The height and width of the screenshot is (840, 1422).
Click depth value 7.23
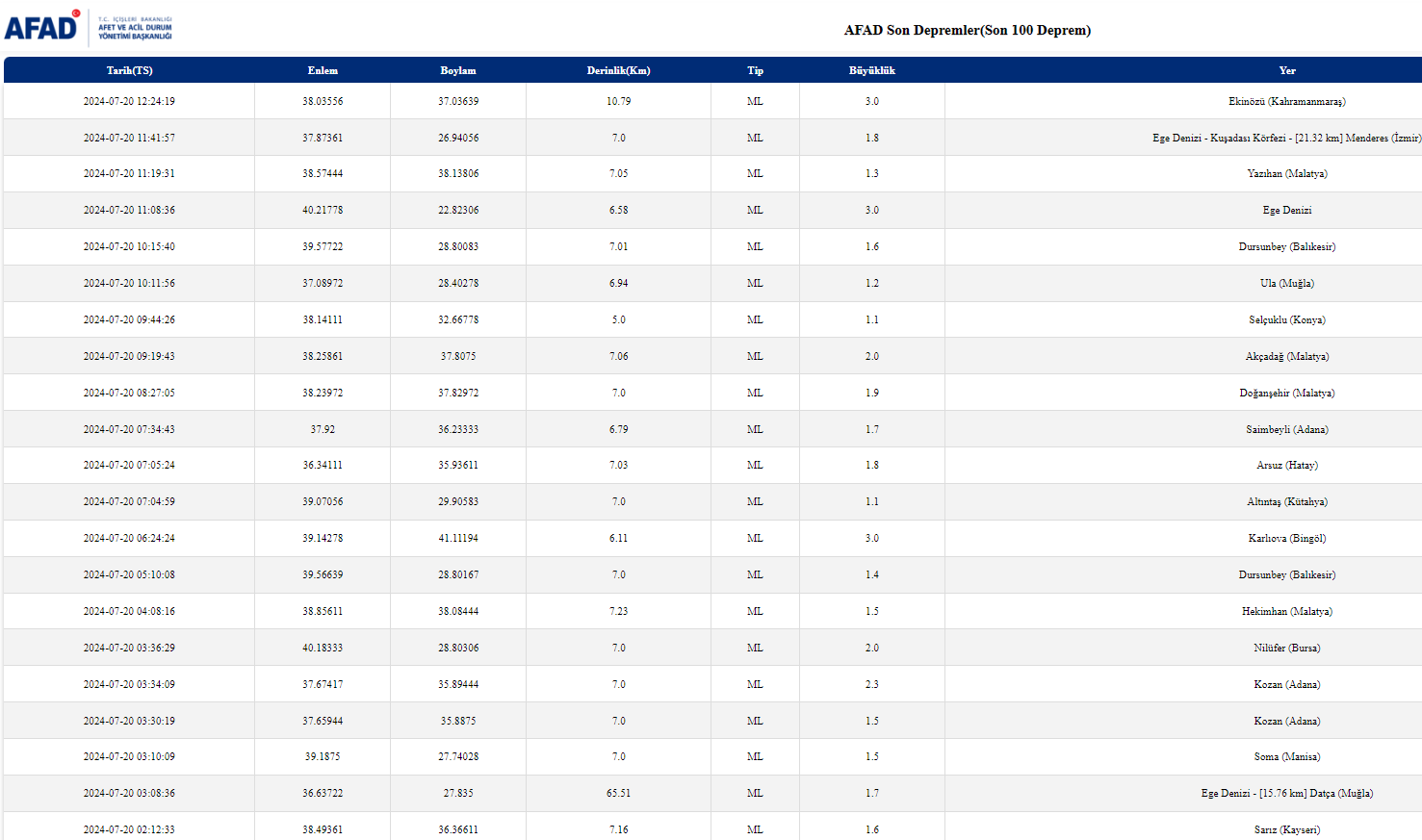[x=618, y=611]
